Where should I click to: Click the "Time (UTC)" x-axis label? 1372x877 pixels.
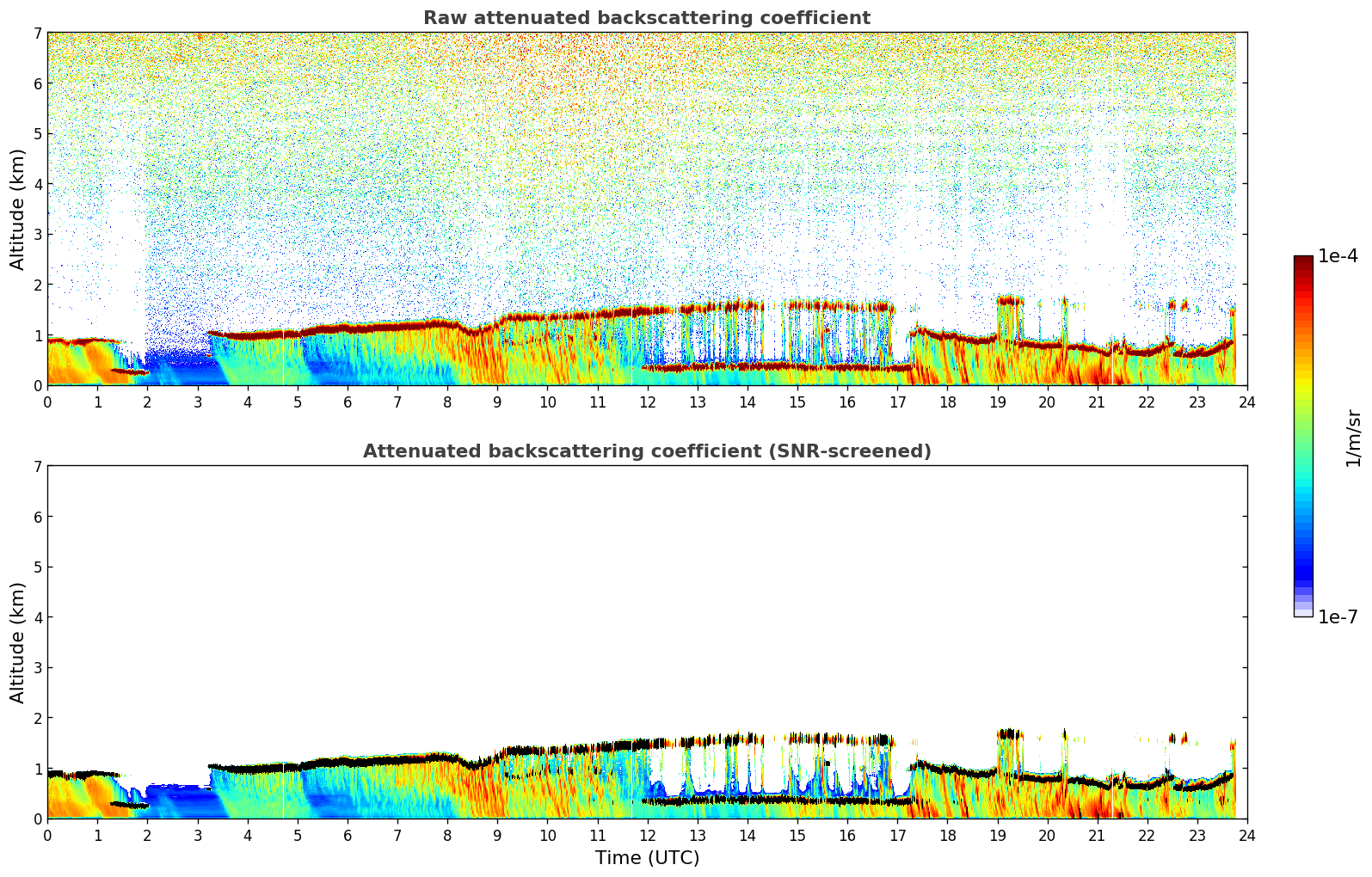click(x=647, y=858)
